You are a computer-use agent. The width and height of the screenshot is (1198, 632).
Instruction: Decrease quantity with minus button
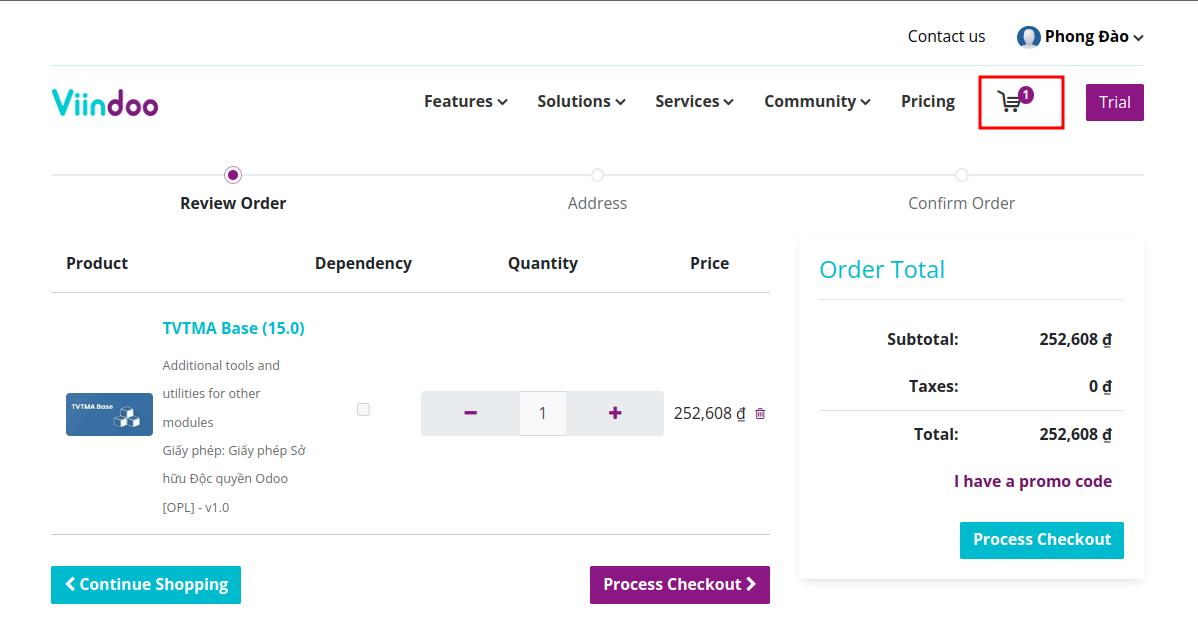tap(471, 413)
